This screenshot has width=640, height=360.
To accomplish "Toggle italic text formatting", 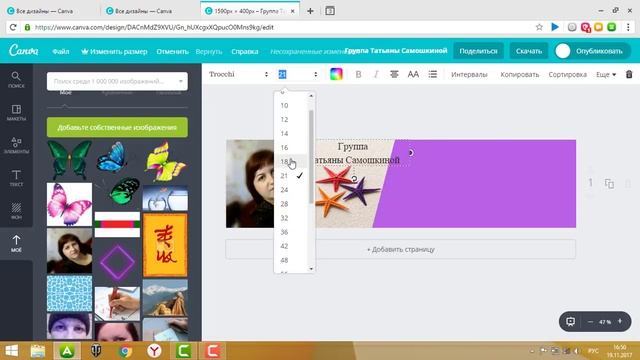I will click(376, 74).
